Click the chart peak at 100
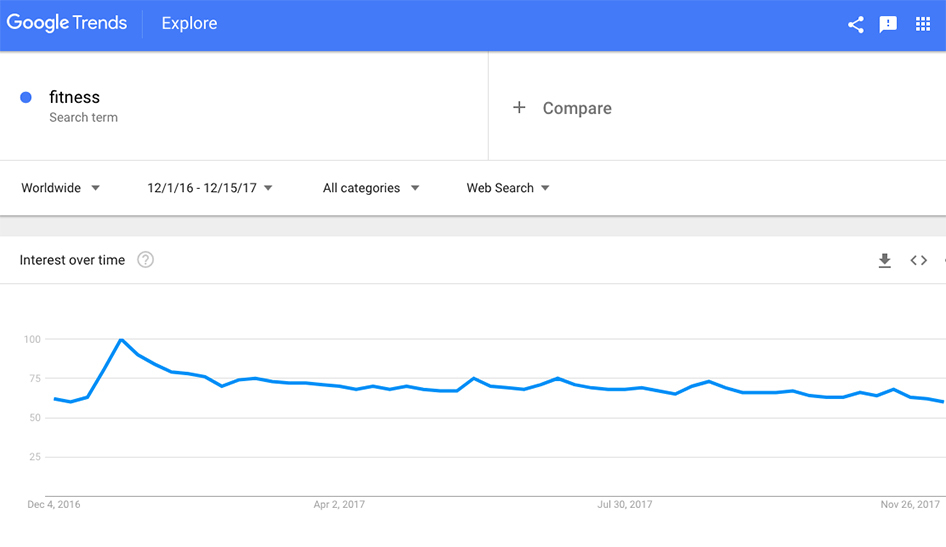Viewport: 946px width, 547px height. 121,340
